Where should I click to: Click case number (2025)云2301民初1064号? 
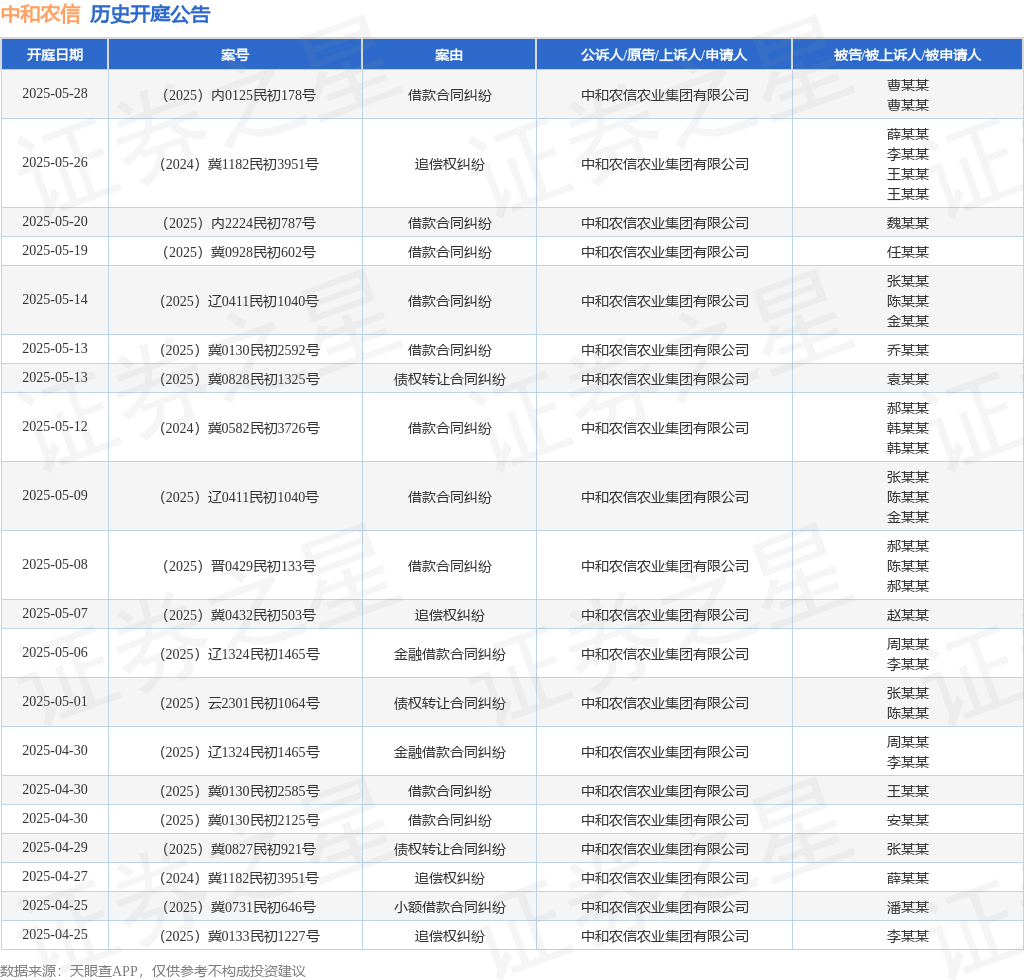[x=239, y=703]
